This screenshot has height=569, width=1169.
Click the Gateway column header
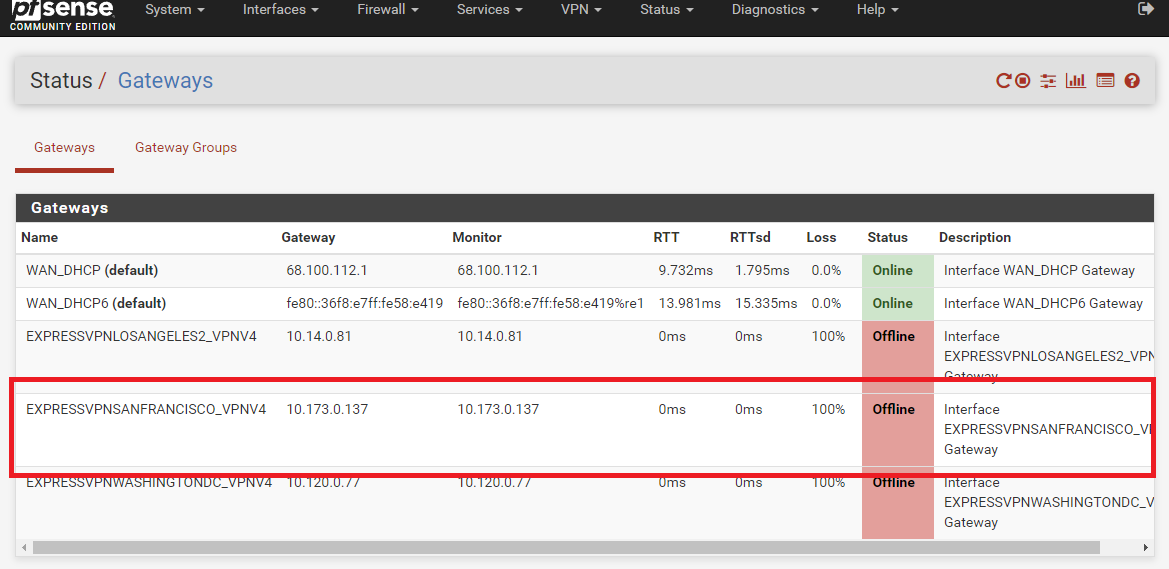coord(308,237)
